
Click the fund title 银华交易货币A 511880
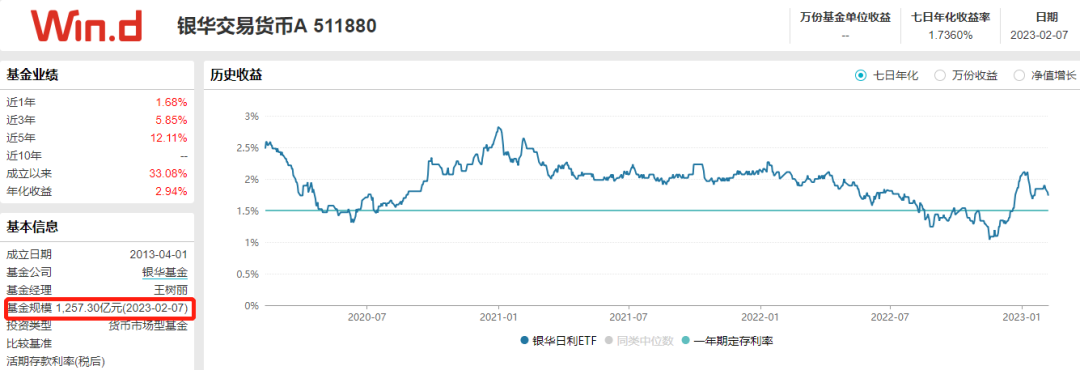pos(277,26)
